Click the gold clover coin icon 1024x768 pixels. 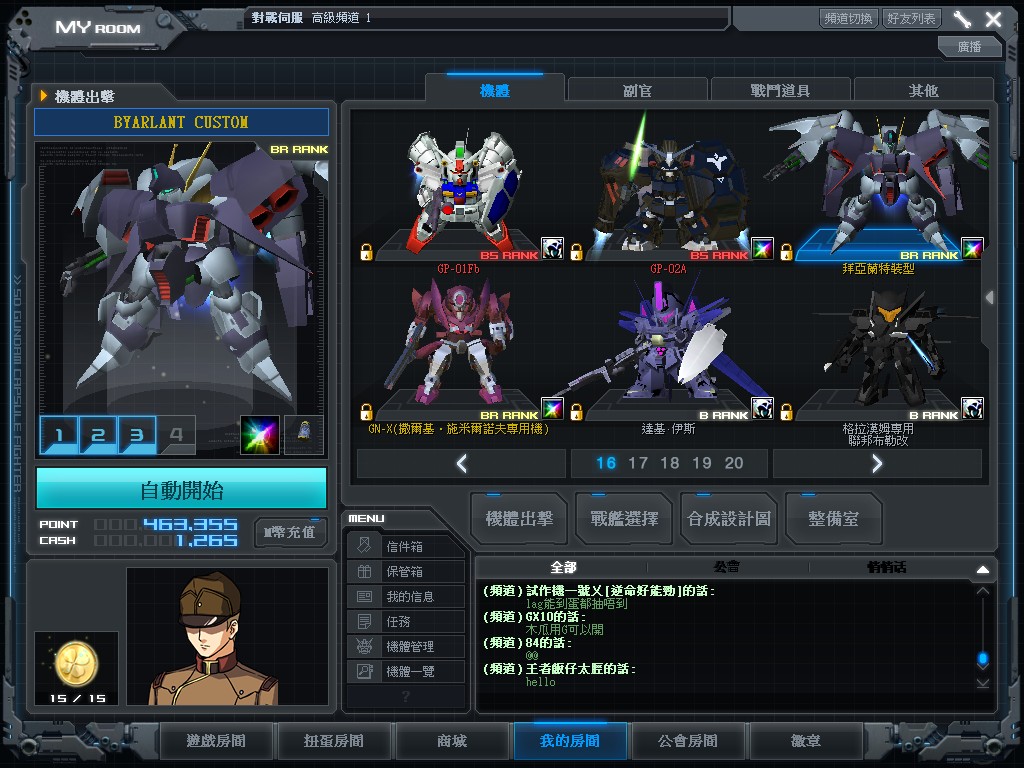point(76,664)
